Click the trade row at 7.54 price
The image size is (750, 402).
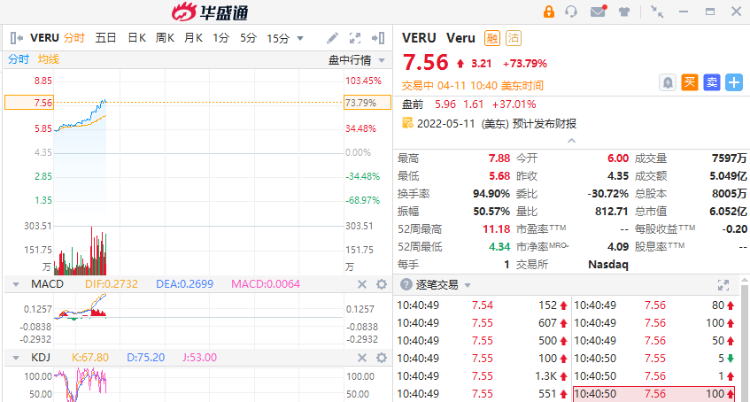pyautogui.click(x=482, y=305)
